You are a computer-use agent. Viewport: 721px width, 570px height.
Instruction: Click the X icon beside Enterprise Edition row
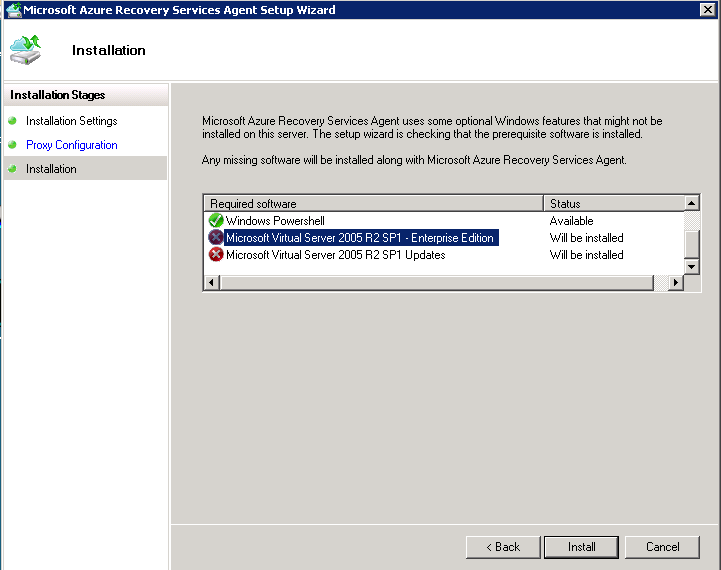(216, 238)
